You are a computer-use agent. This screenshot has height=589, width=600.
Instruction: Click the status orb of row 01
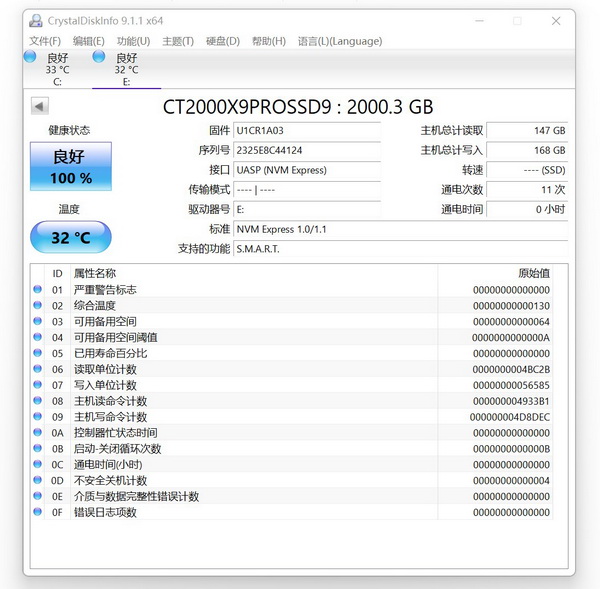tap(38, 289)
